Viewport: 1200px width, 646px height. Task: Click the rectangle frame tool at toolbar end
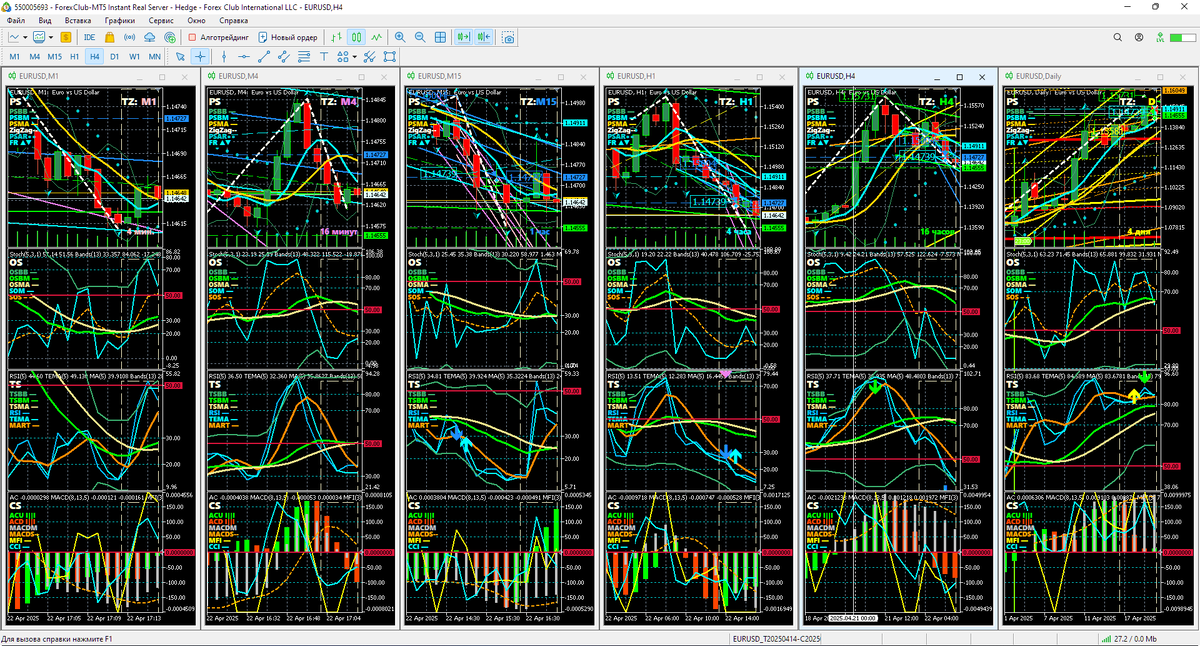390,57
